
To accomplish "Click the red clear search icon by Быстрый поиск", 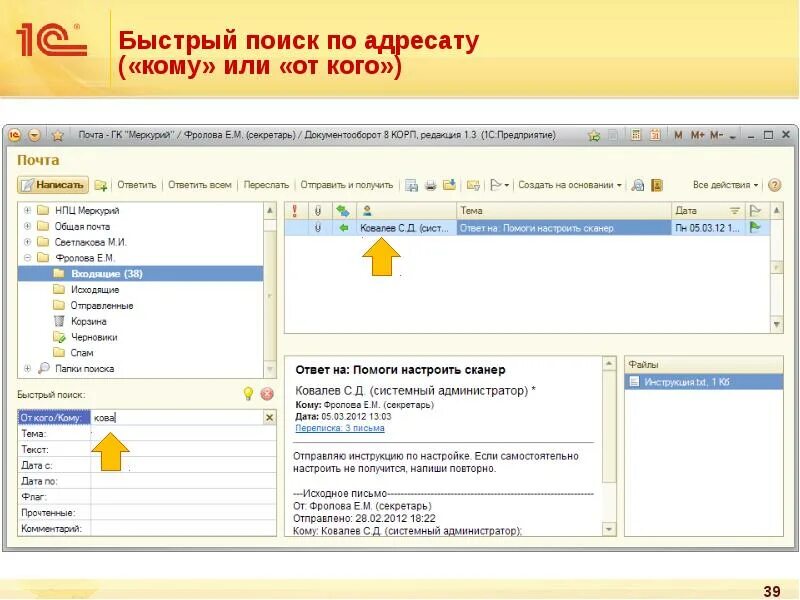I will point(267,394).
